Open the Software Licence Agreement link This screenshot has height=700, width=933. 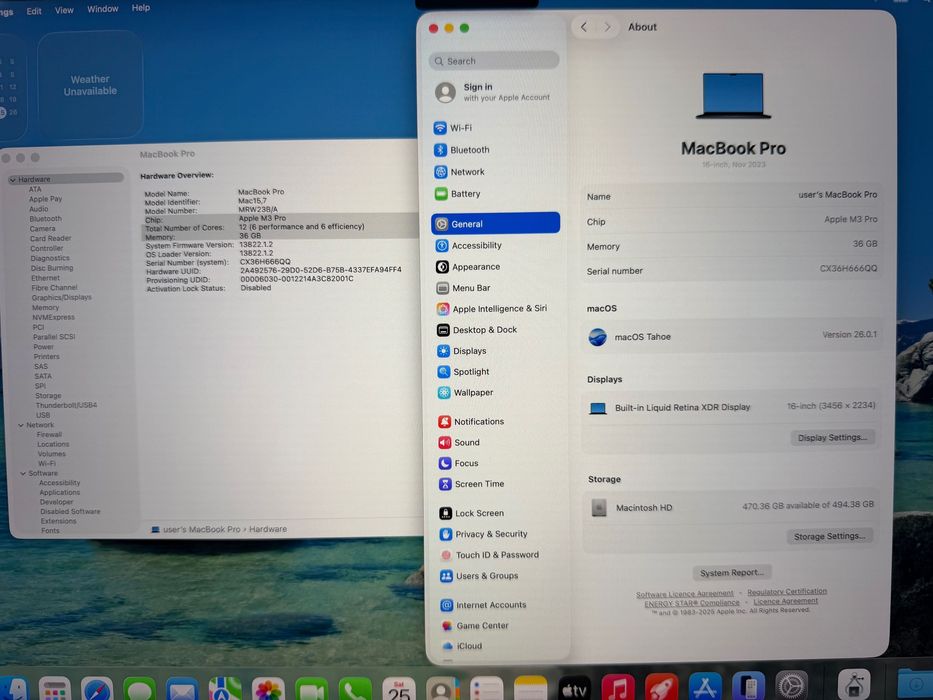click(x=685, y=594)
